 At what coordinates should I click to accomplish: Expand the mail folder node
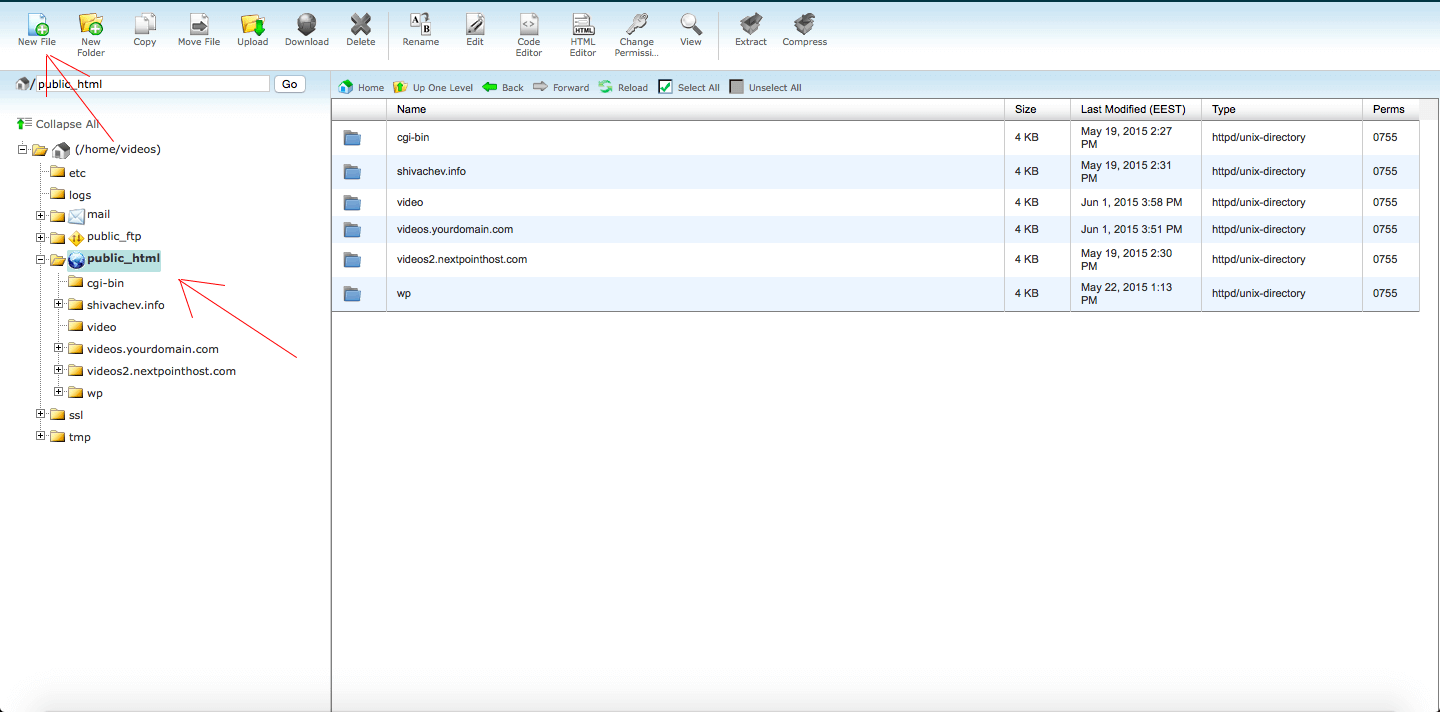pos(41,215)
